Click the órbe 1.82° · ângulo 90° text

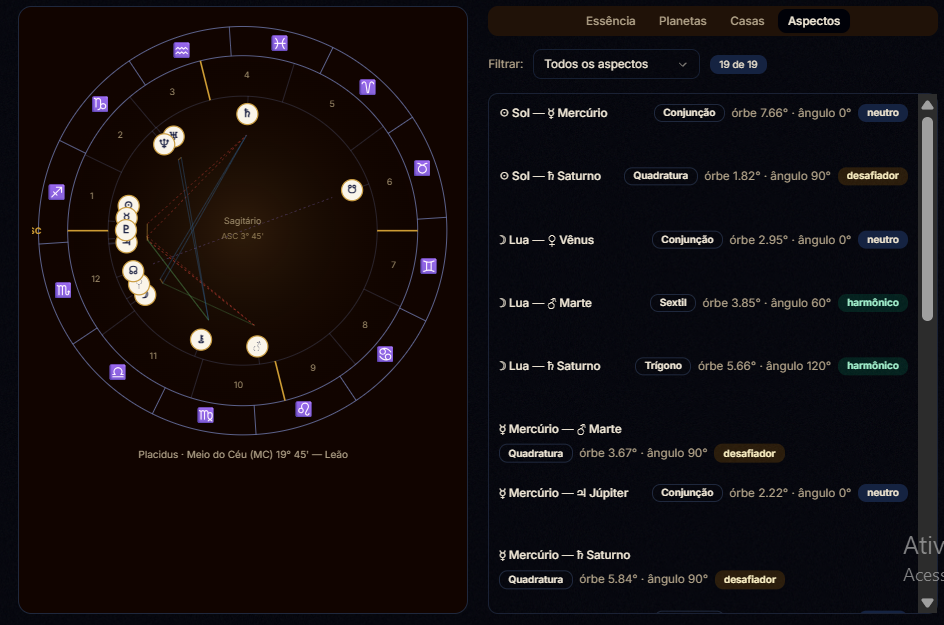pyautogui.click(x=767, y=176)
